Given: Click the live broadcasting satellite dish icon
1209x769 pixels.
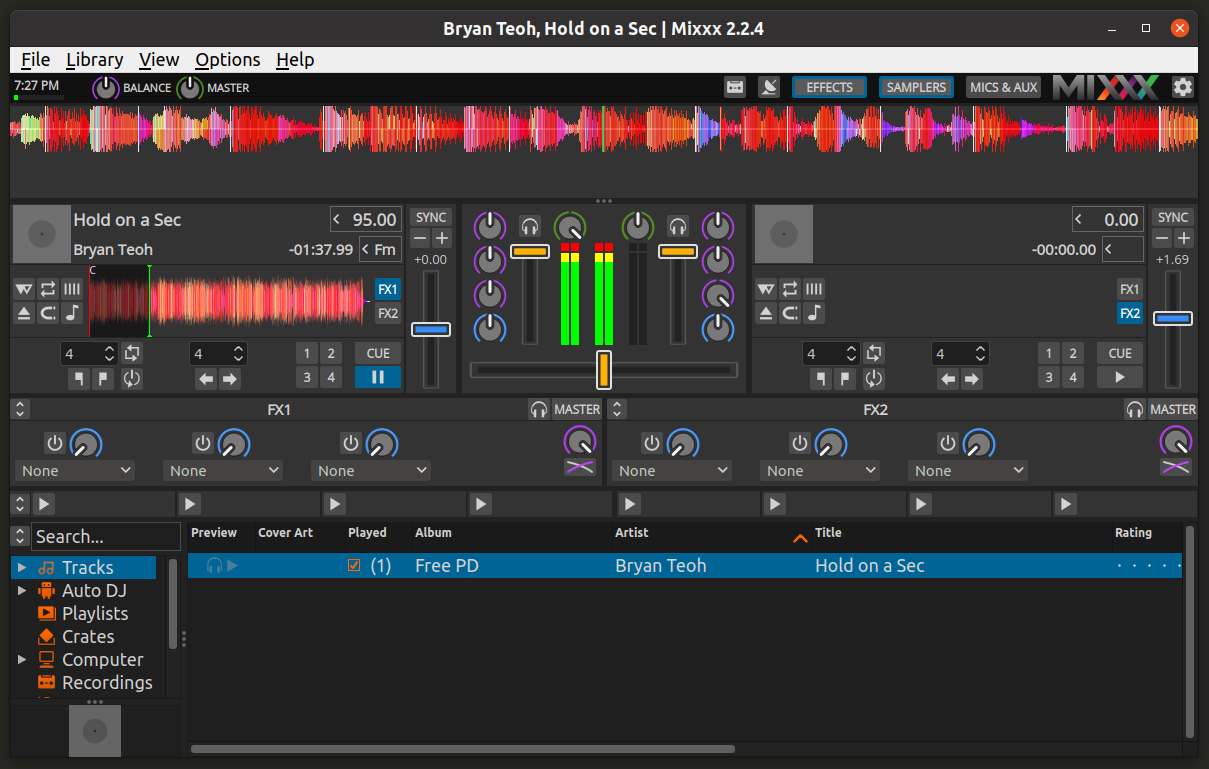Looking at the screenshot, I should pyautogui.click(x=768, y=87).
